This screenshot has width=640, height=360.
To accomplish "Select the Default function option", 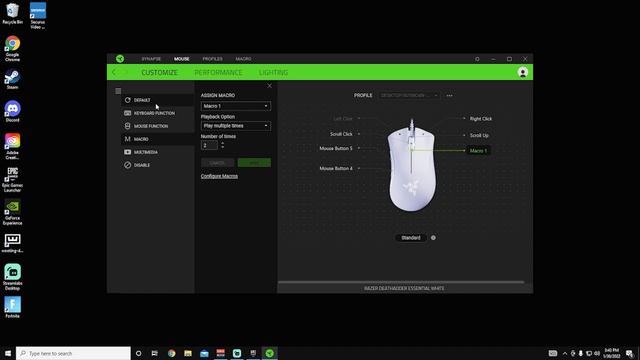I will point(158,100).
